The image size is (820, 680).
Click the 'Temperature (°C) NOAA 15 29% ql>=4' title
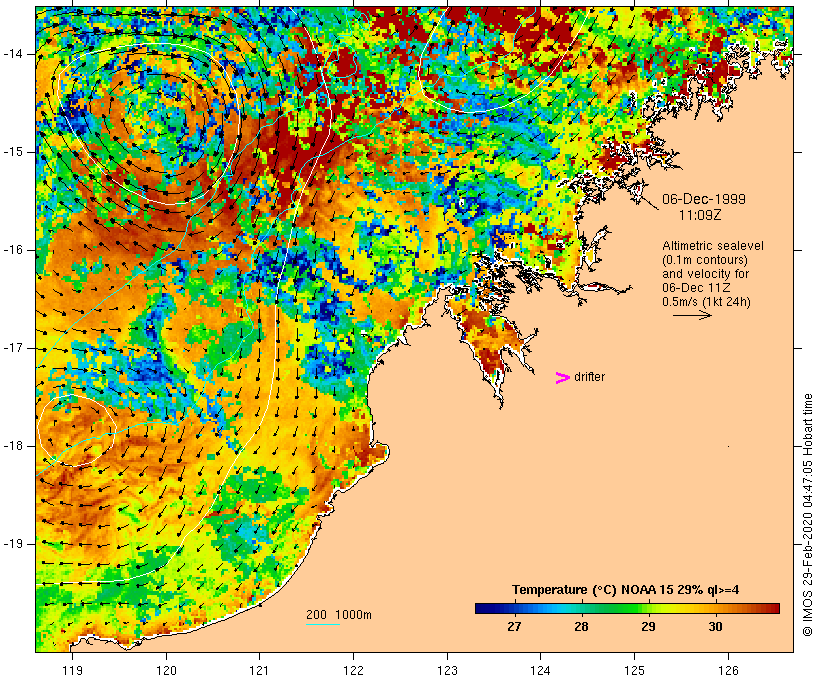625,590
